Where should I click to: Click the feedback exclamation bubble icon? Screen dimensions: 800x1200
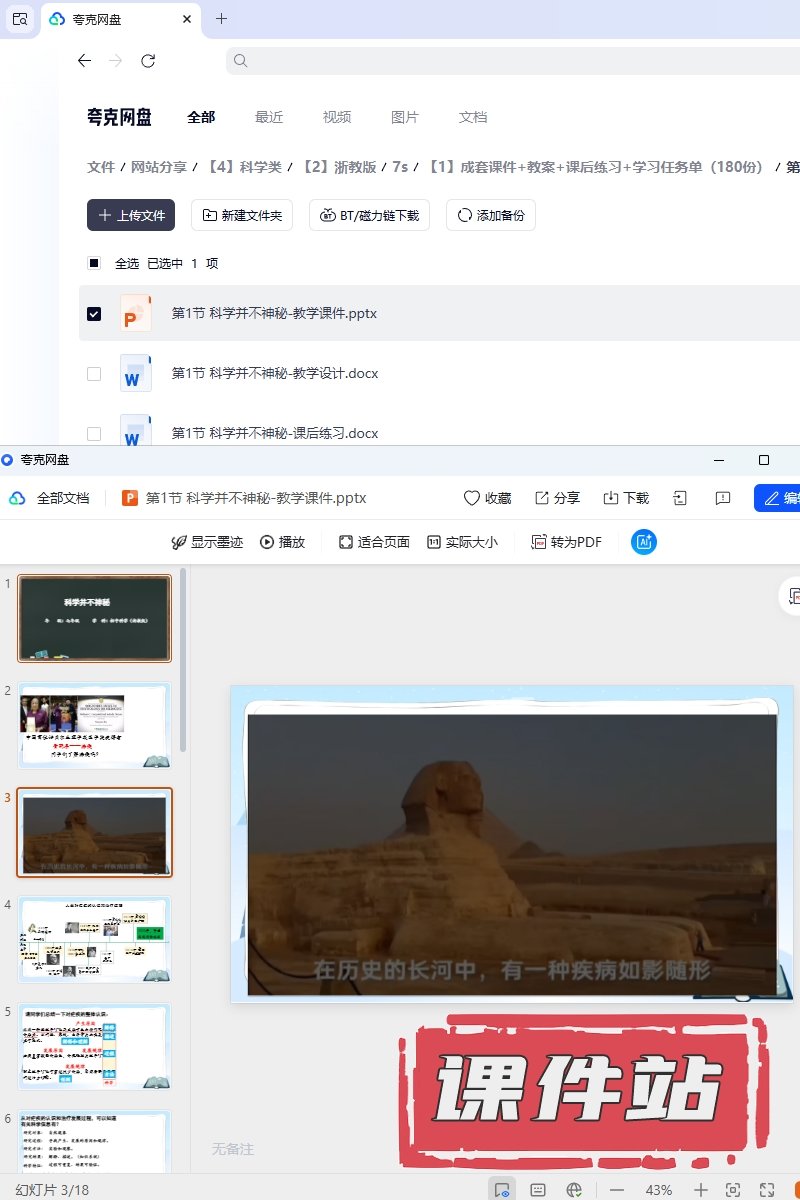[x=723, y=498]
